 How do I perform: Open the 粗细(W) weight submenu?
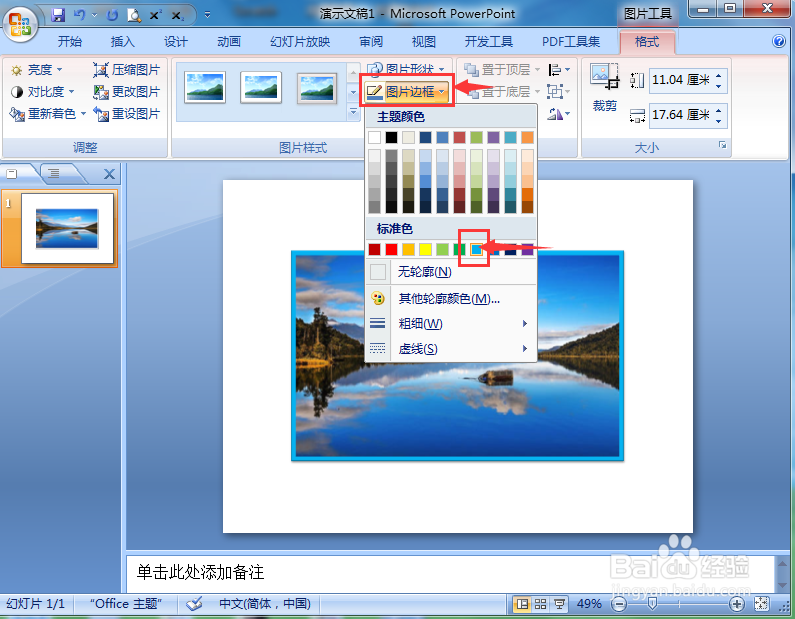[451, 323]
